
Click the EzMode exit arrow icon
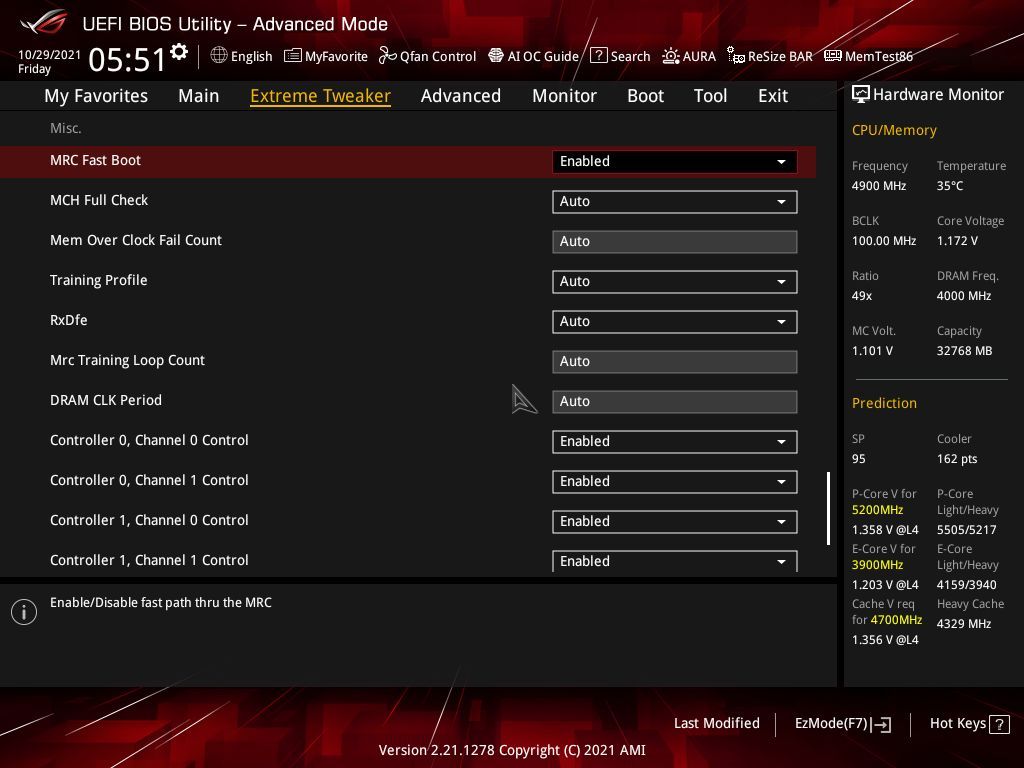pos(881,724)
